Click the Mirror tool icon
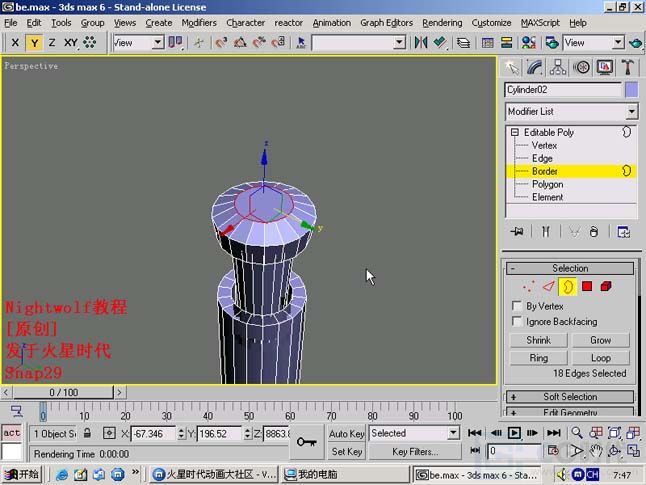 (421, 42)
